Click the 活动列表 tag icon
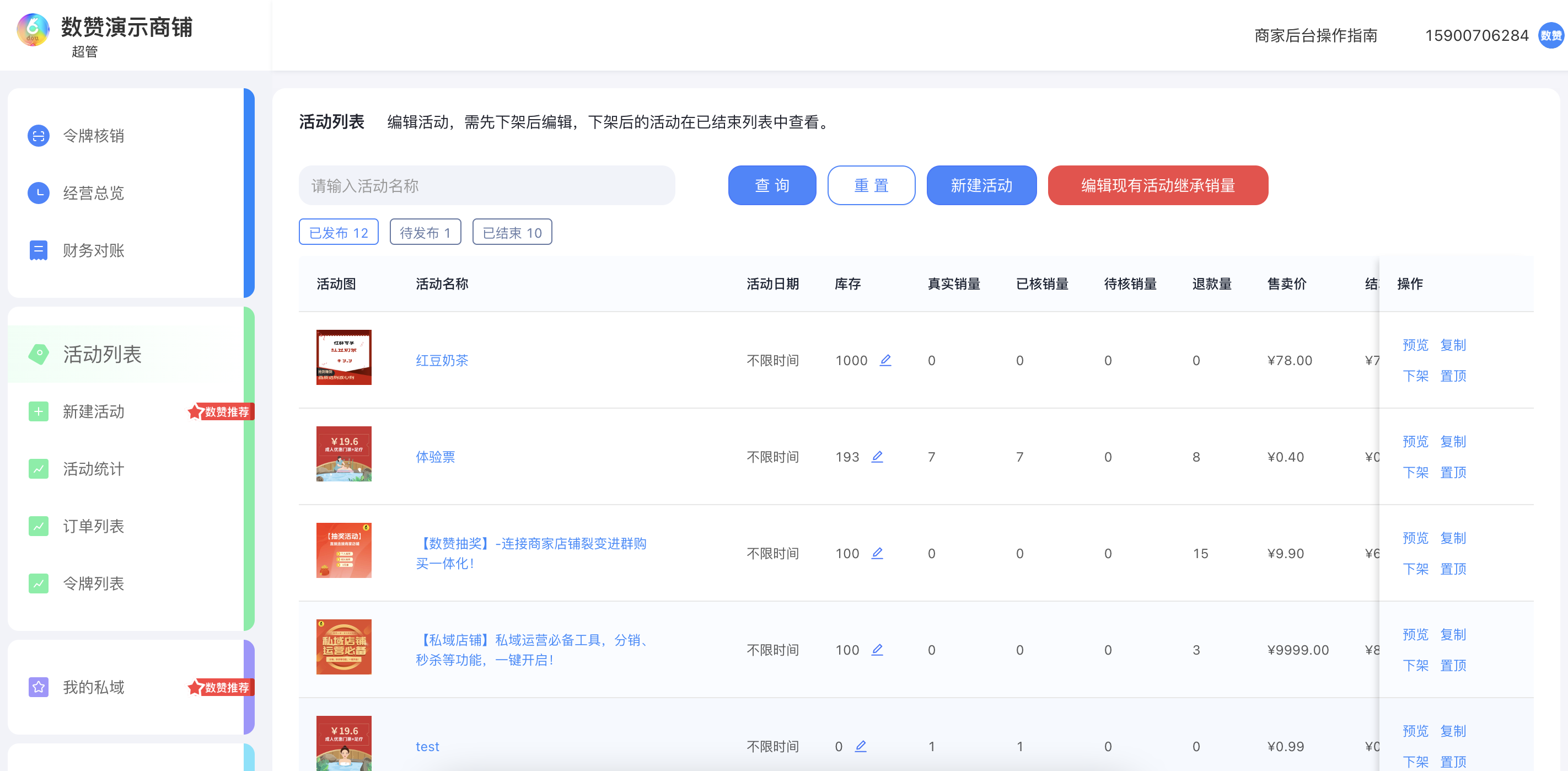This screenshot has height=771, width=1568. [x=39, y=354]
